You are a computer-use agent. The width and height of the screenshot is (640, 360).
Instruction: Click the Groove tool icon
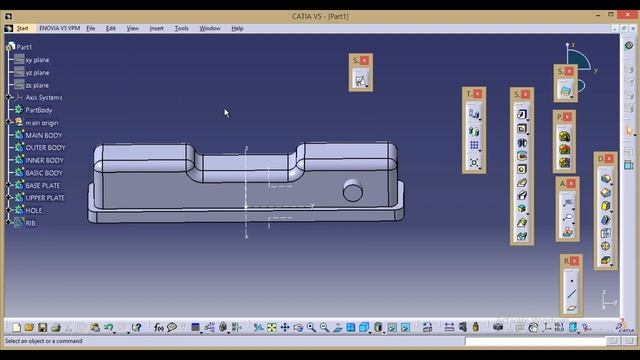tap(522, 156)
